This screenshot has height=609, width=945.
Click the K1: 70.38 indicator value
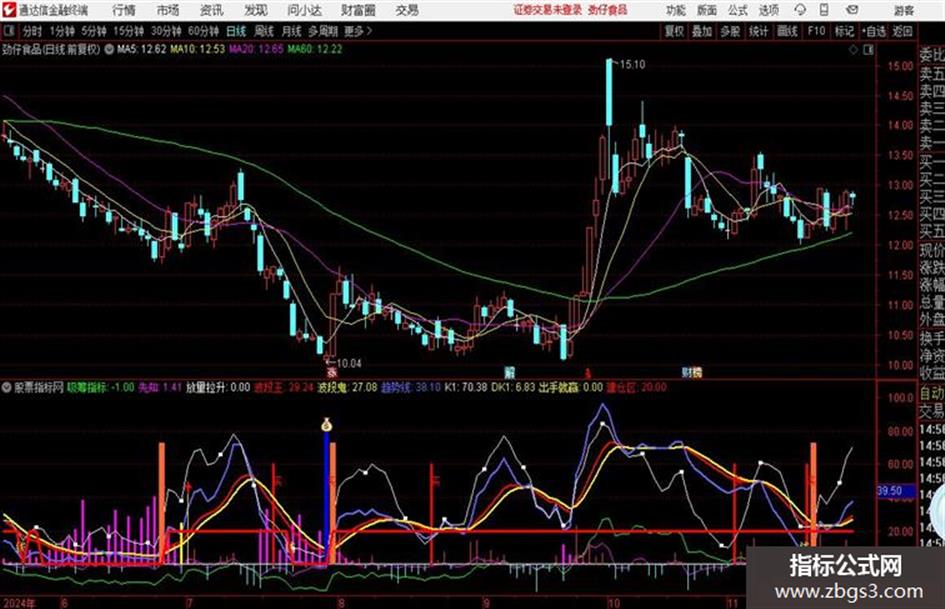coord(466,387)
